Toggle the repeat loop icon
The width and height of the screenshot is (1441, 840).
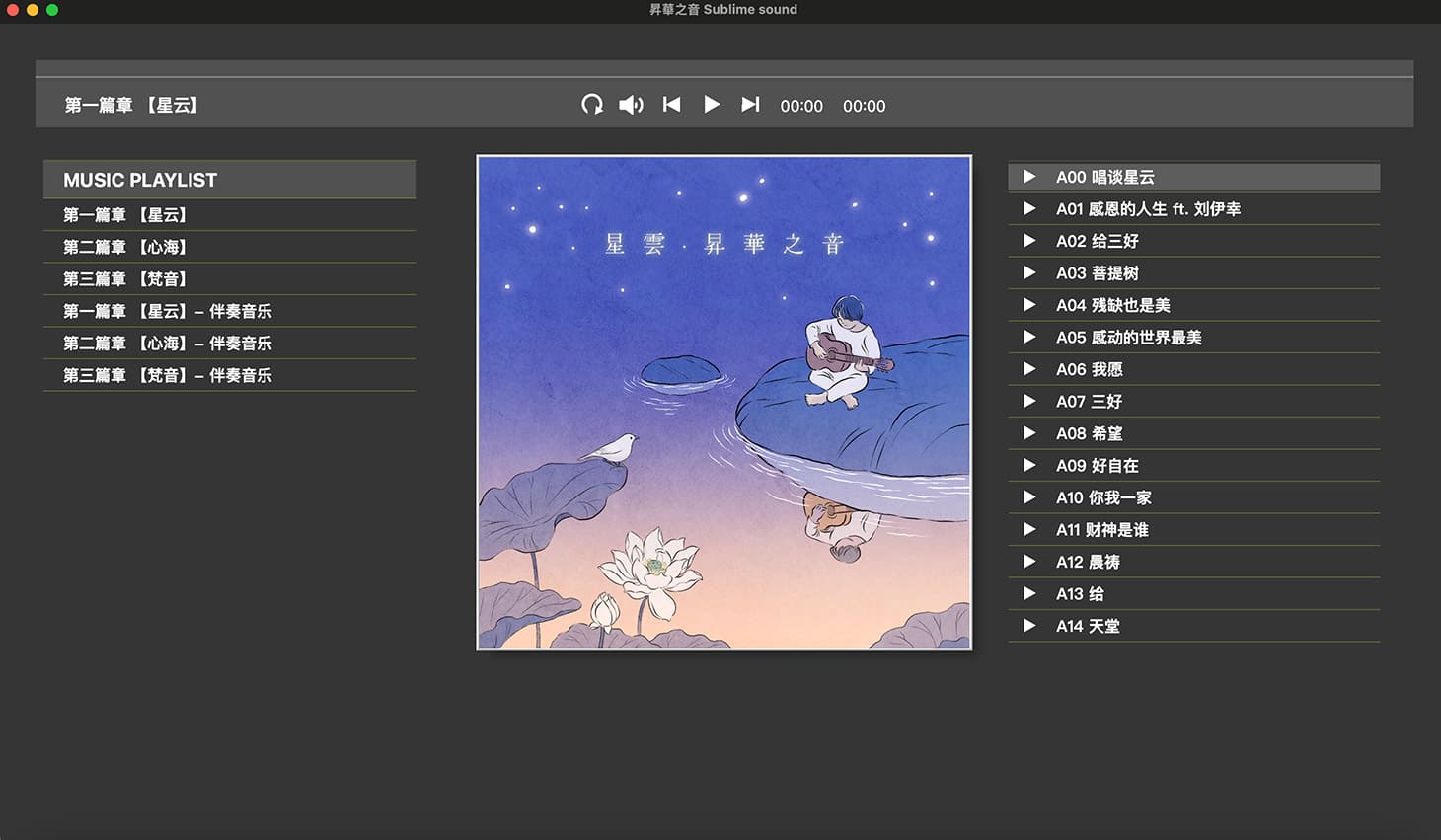pos(592,105)
